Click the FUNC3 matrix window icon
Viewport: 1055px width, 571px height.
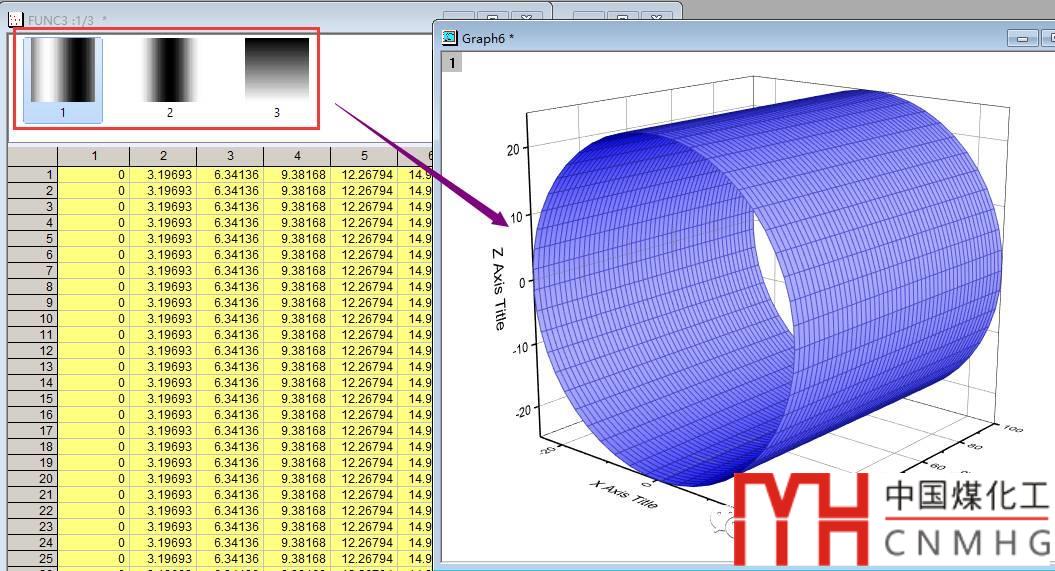(15, 19)
